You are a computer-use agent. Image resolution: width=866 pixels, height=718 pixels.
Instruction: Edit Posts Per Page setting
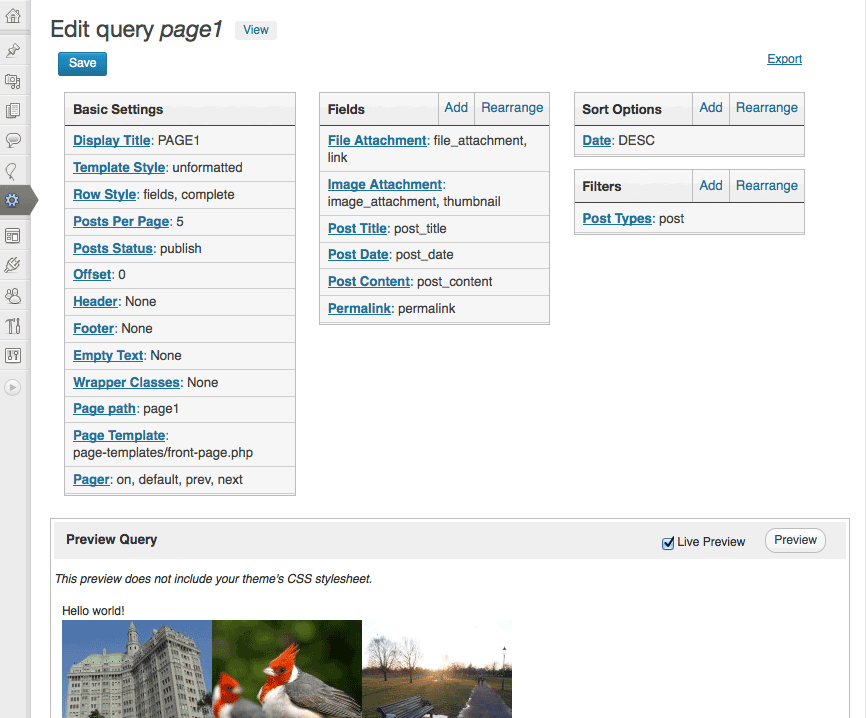point(121,221)
